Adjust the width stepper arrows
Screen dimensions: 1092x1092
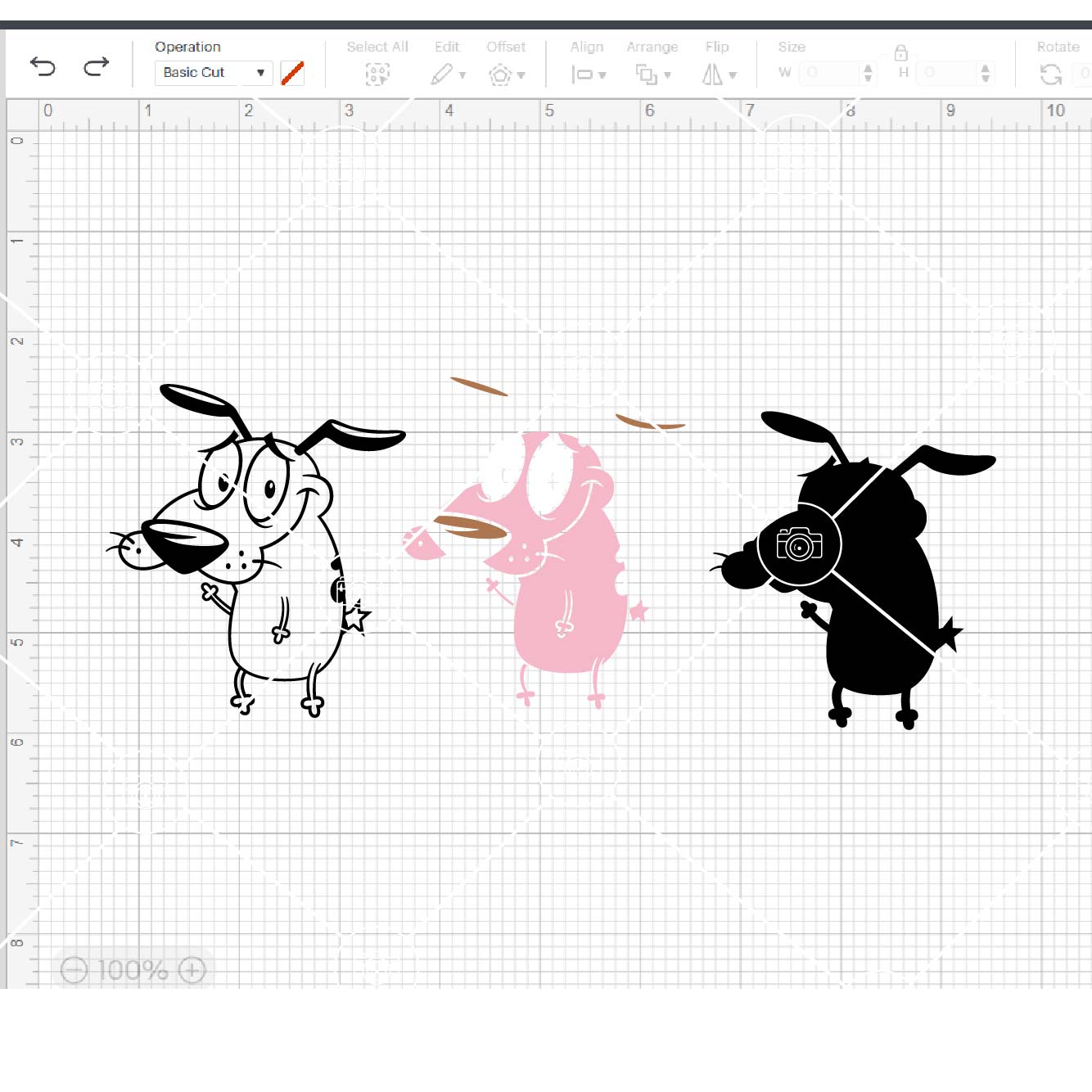(868, 73)
